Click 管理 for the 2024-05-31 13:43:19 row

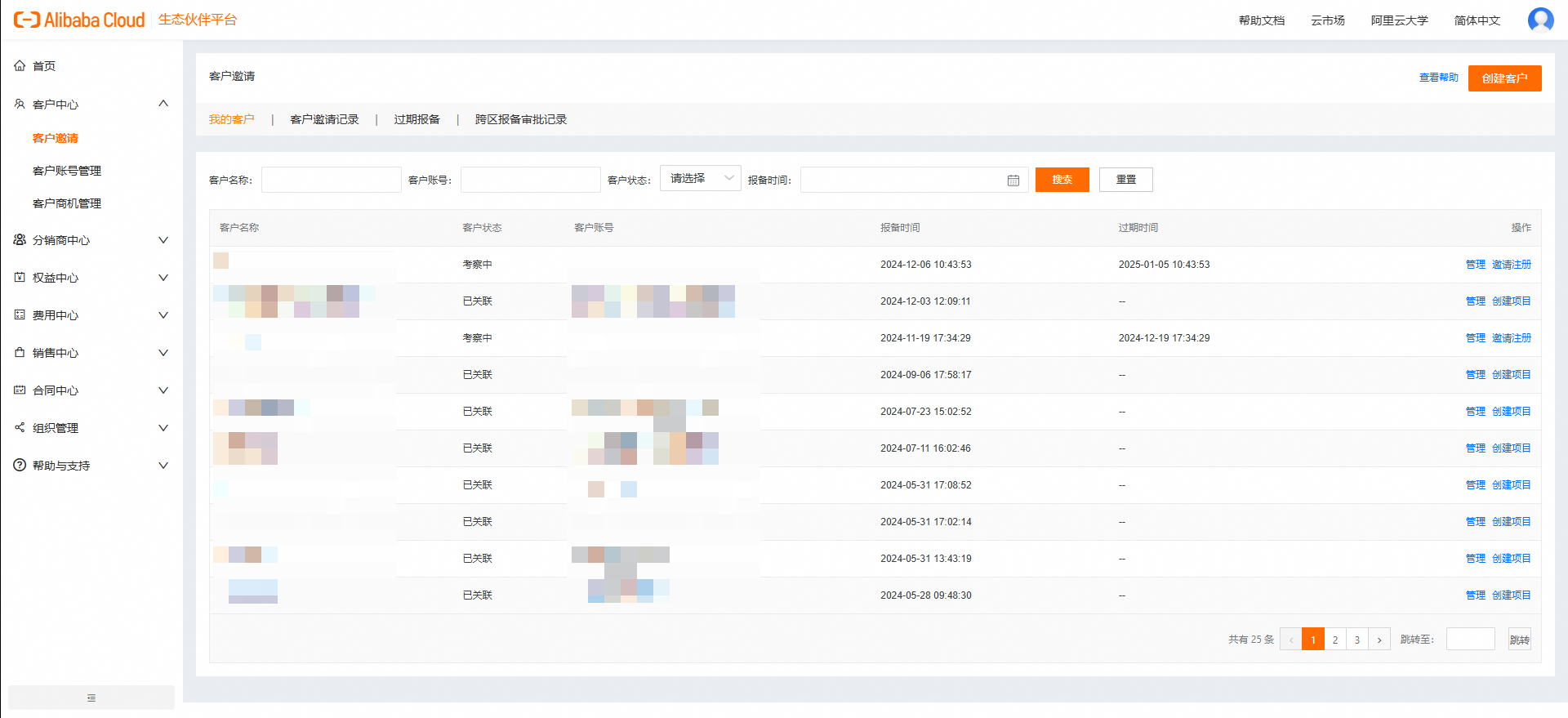[1476, 559]
